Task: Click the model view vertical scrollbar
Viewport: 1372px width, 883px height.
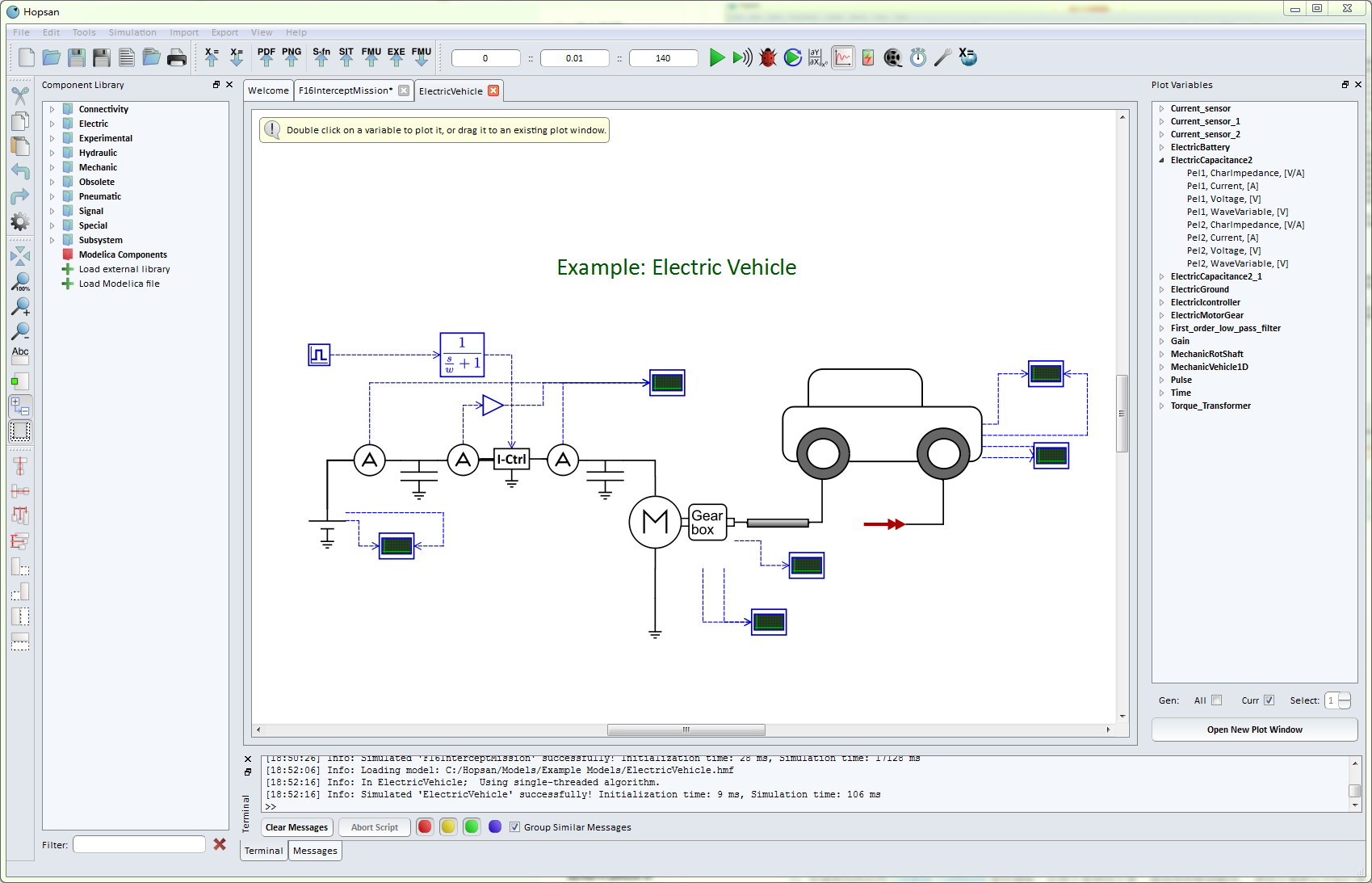Action: point(1122,414)
